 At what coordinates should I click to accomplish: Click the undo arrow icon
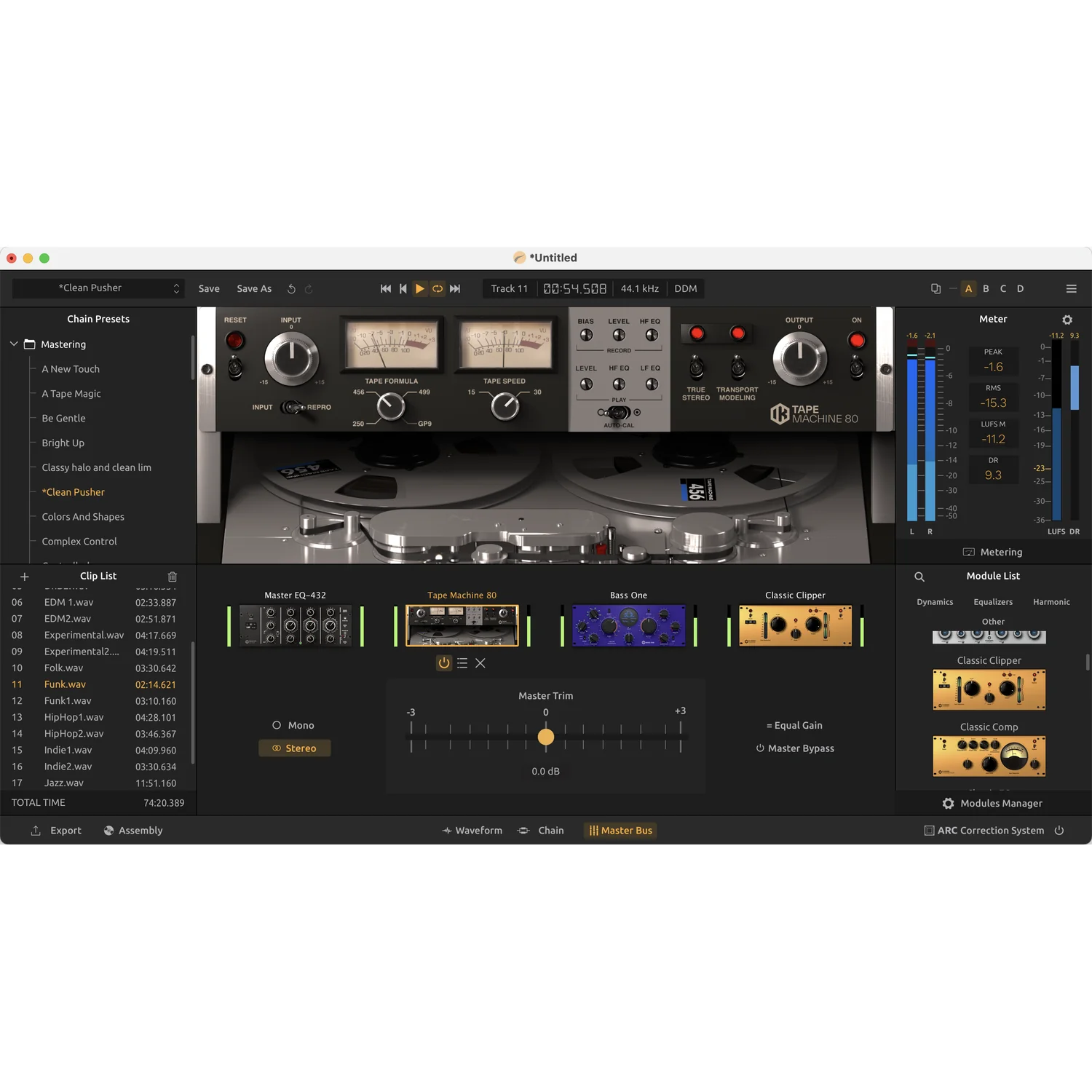coord(291,289)
